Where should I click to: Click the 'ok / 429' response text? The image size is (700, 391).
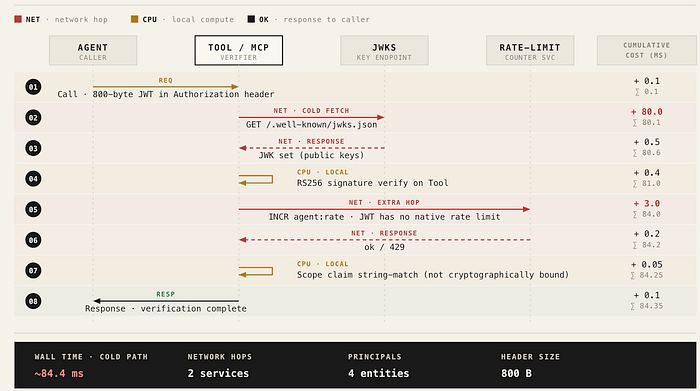point(384,247)
